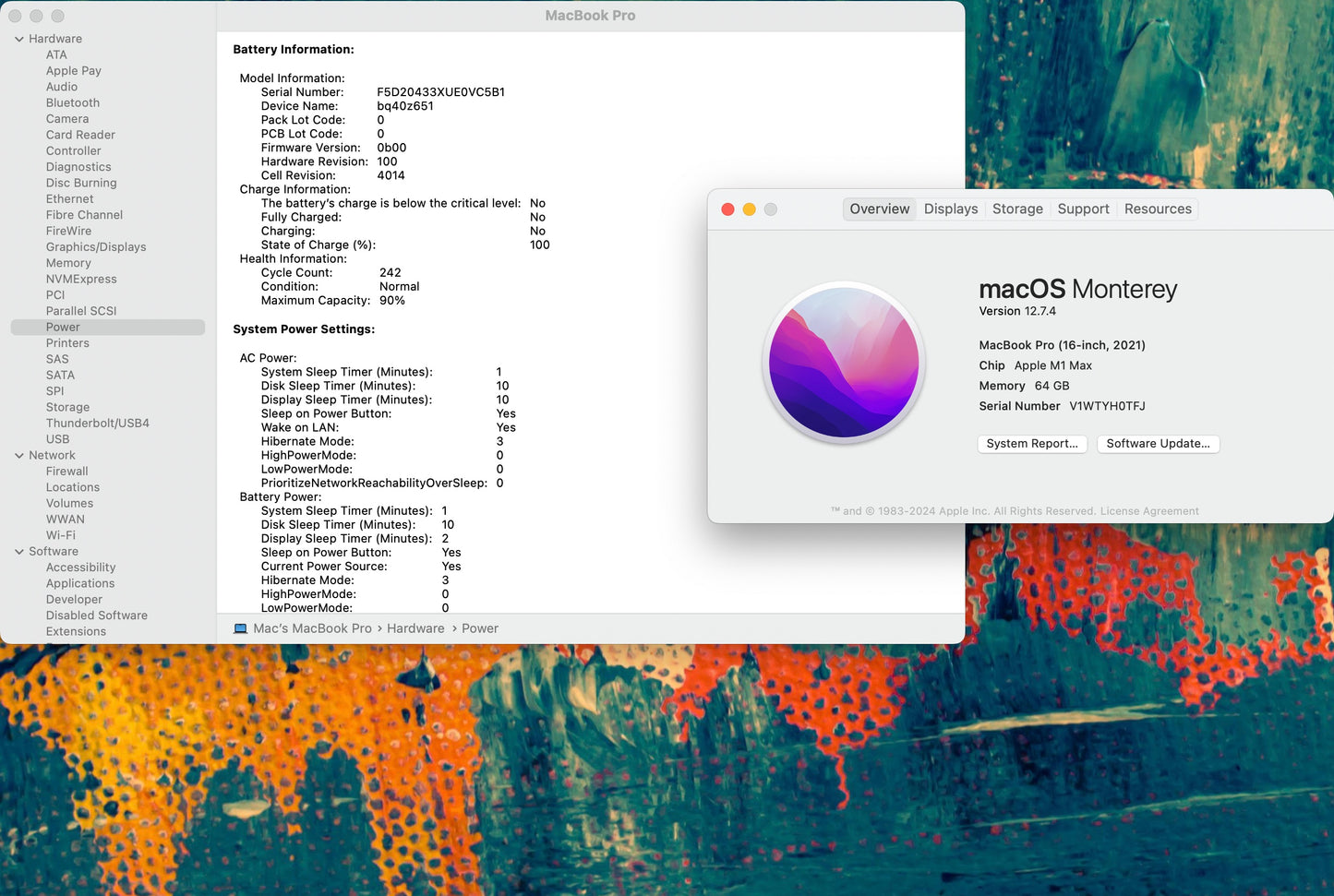Click Power in the bottom path bar

click(x=480, y=629)
